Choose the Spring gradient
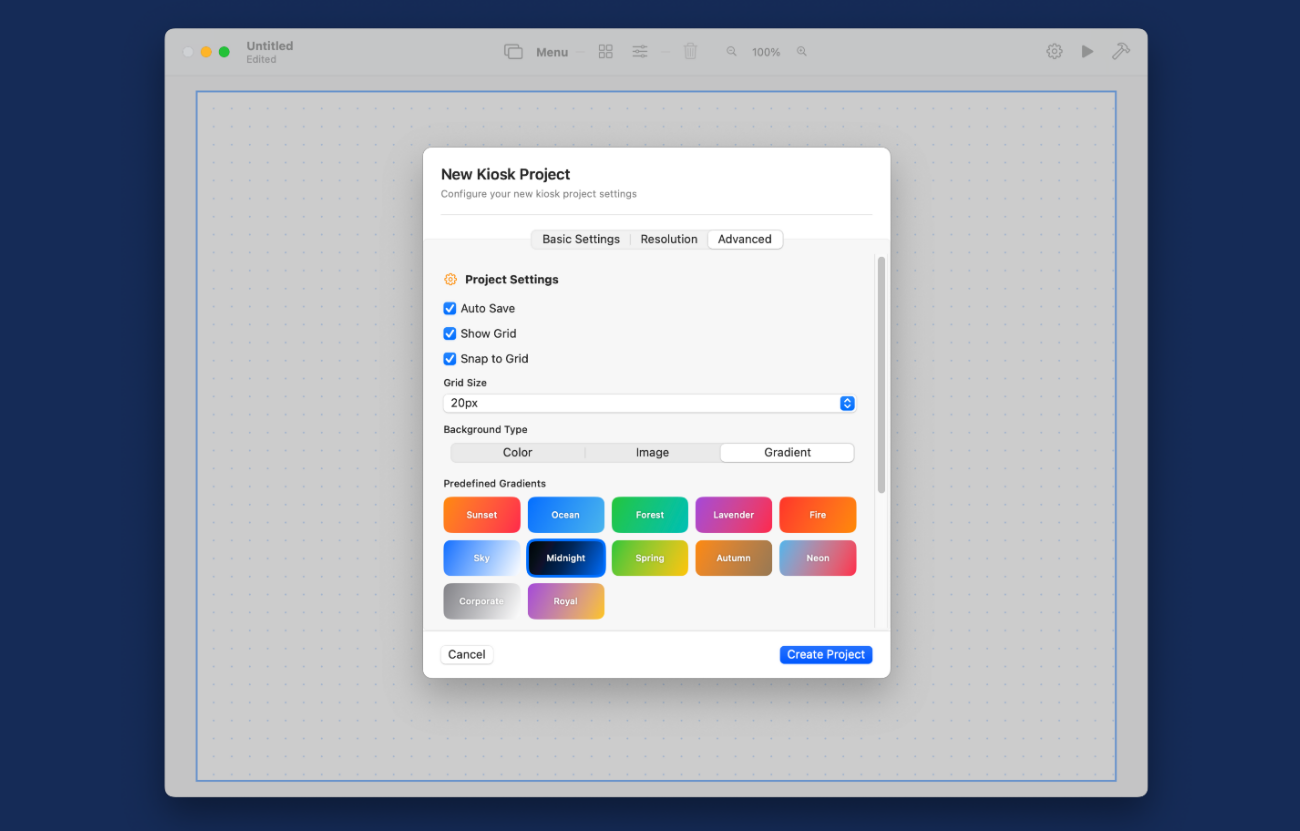This screenshot has height=831, width=1300. coord(650,558)
